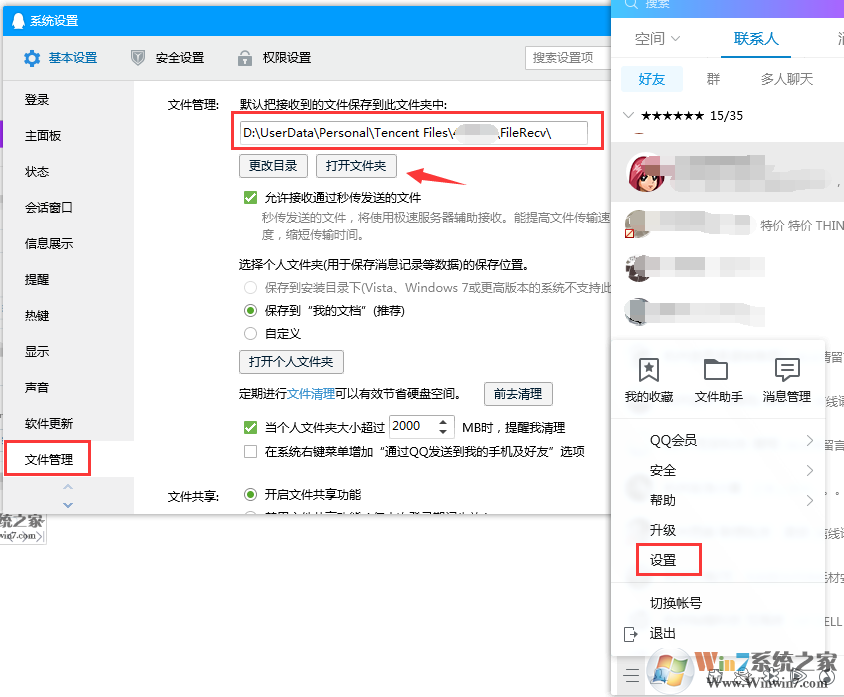The width and height of the screenshot is (844, 697).
Task: Increase the 2000 MB value with the up arrow
Action: pos(443,421)
